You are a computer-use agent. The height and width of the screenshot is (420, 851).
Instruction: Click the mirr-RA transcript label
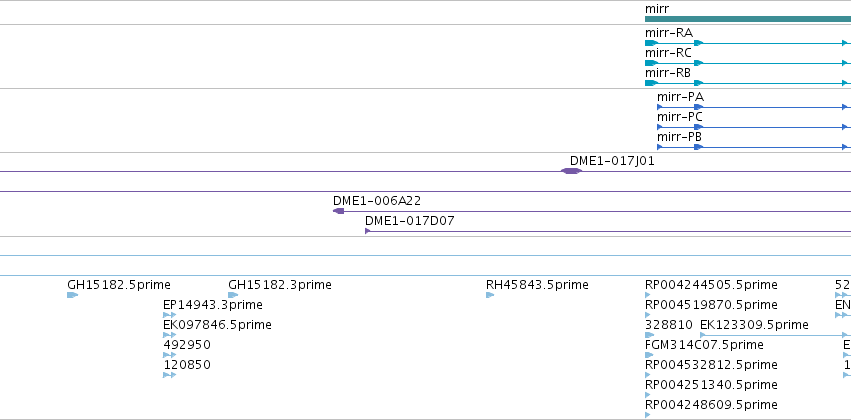pyautogui.click(x=669, y=33)
